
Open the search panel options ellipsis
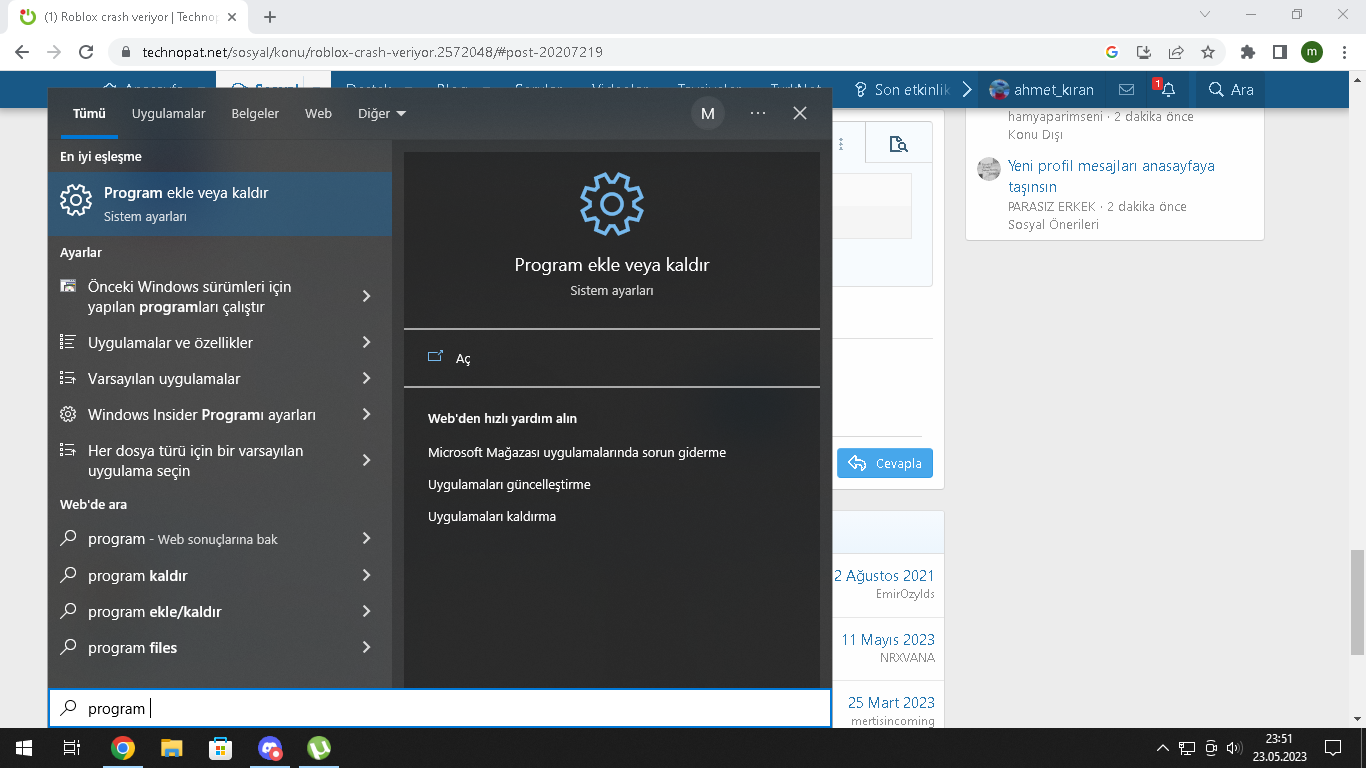tap(758, 114)
